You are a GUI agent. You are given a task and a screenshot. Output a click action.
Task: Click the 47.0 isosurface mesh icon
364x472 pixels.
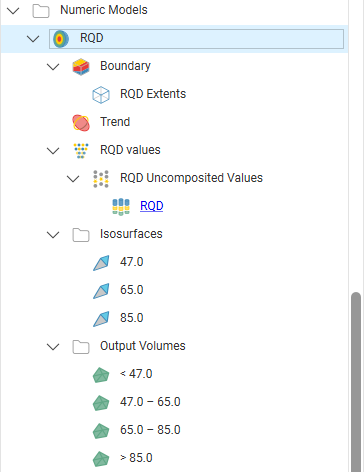[101, 263]
